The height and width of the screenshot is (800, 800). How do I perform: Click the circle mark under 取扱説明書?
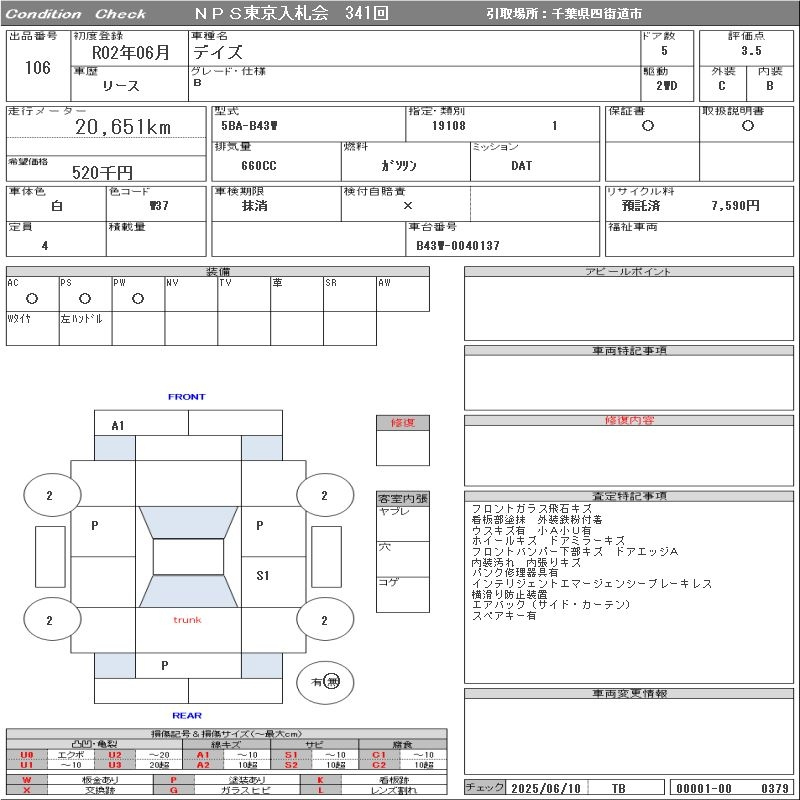click(x=748, y=126)
